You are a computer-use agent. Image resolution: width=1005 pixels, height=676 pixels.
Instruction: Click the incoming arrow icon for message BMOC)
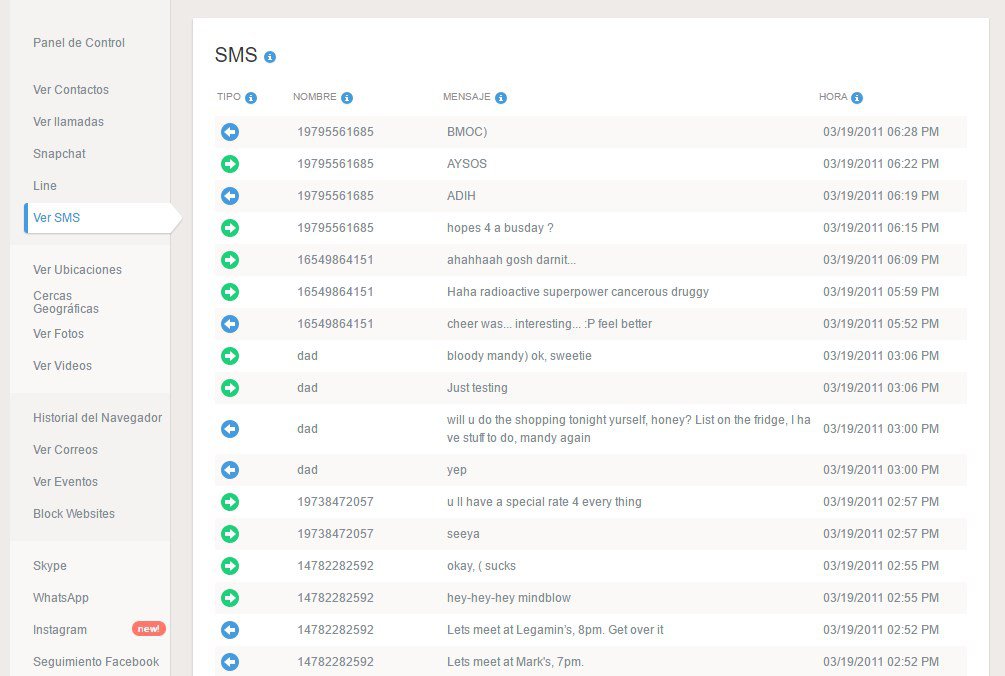(230, 132)
